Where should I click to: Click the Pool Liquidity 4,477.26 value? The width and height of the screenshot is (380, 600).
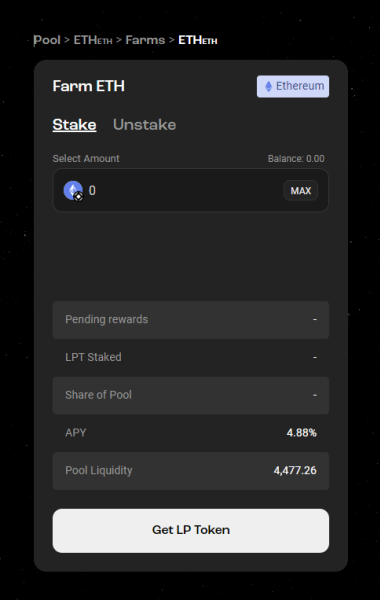295,470
